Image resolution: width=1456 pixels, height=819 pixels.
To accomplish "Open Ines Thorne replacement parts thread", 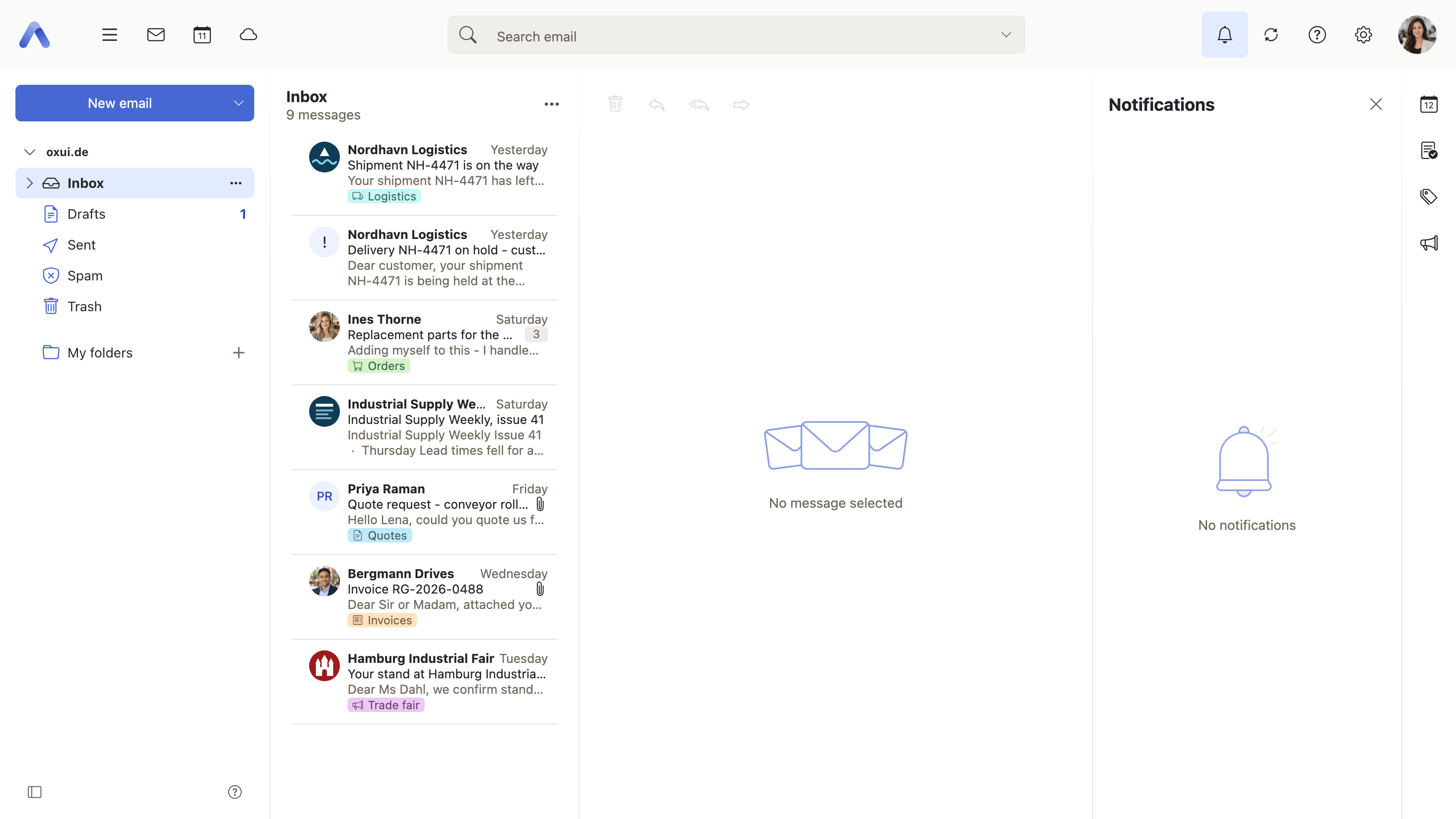I will (x=425, y=343).
